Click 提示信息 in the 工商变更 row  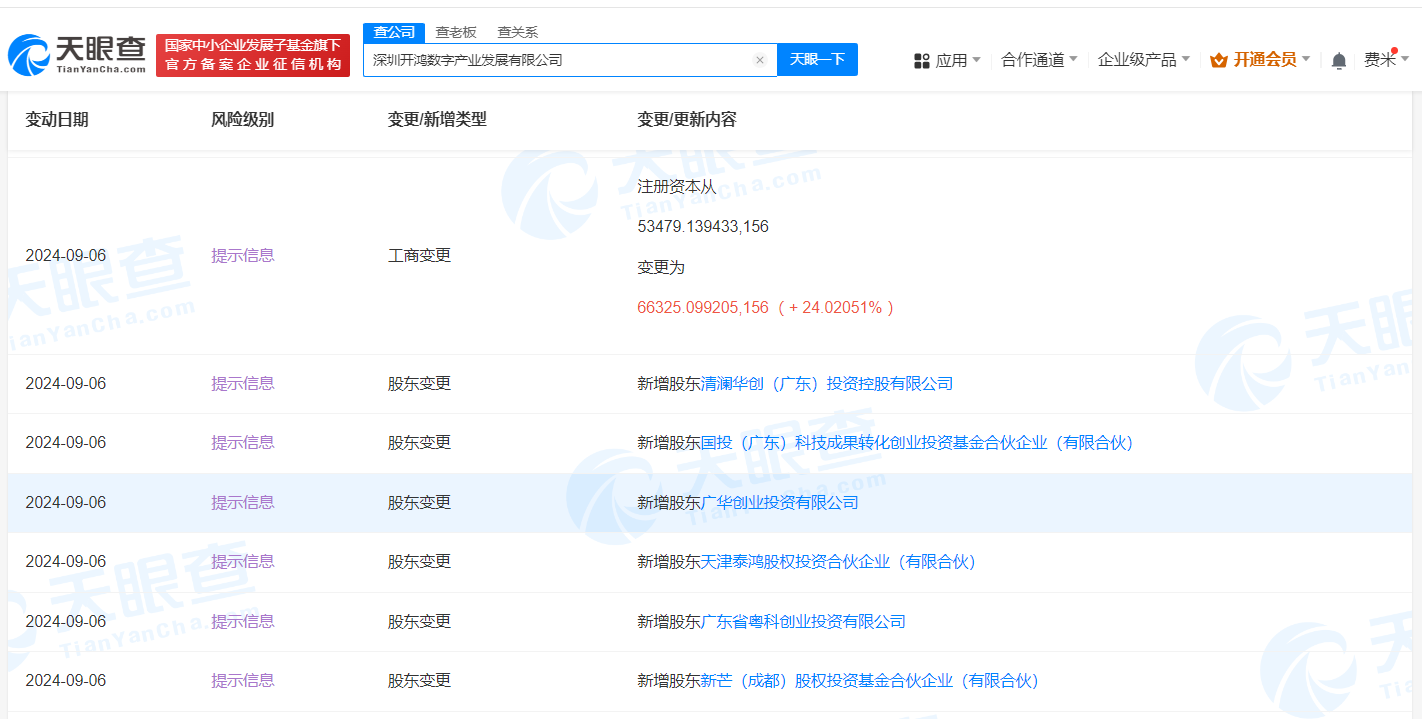[x=243, y=255]
